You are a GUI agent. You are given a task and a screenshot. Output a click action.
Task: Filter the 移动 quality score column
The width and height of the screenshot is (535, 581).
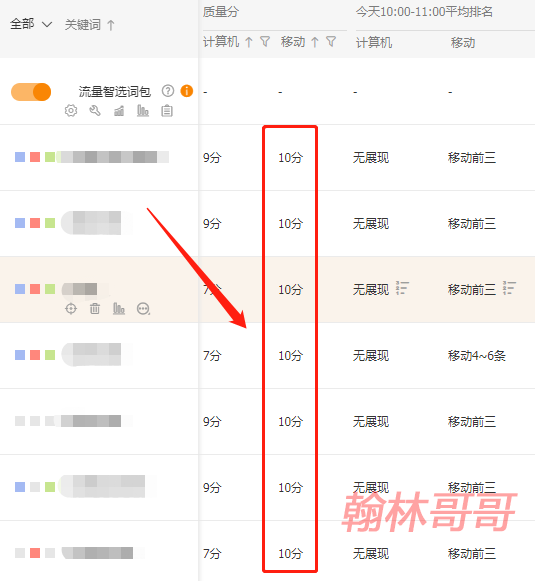pos(331,42)
